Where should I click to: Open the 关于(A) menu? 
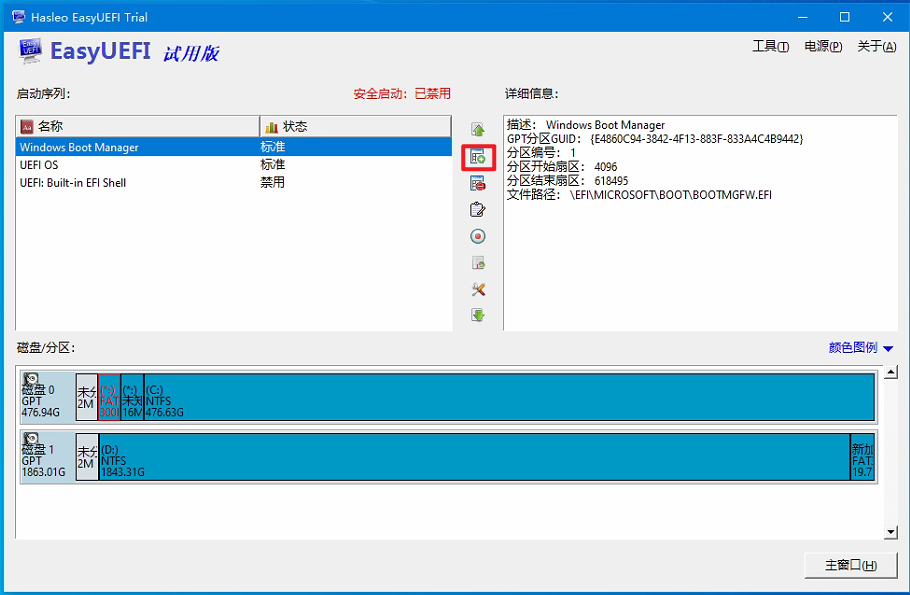pyautogui.click(x=877, y=46)
